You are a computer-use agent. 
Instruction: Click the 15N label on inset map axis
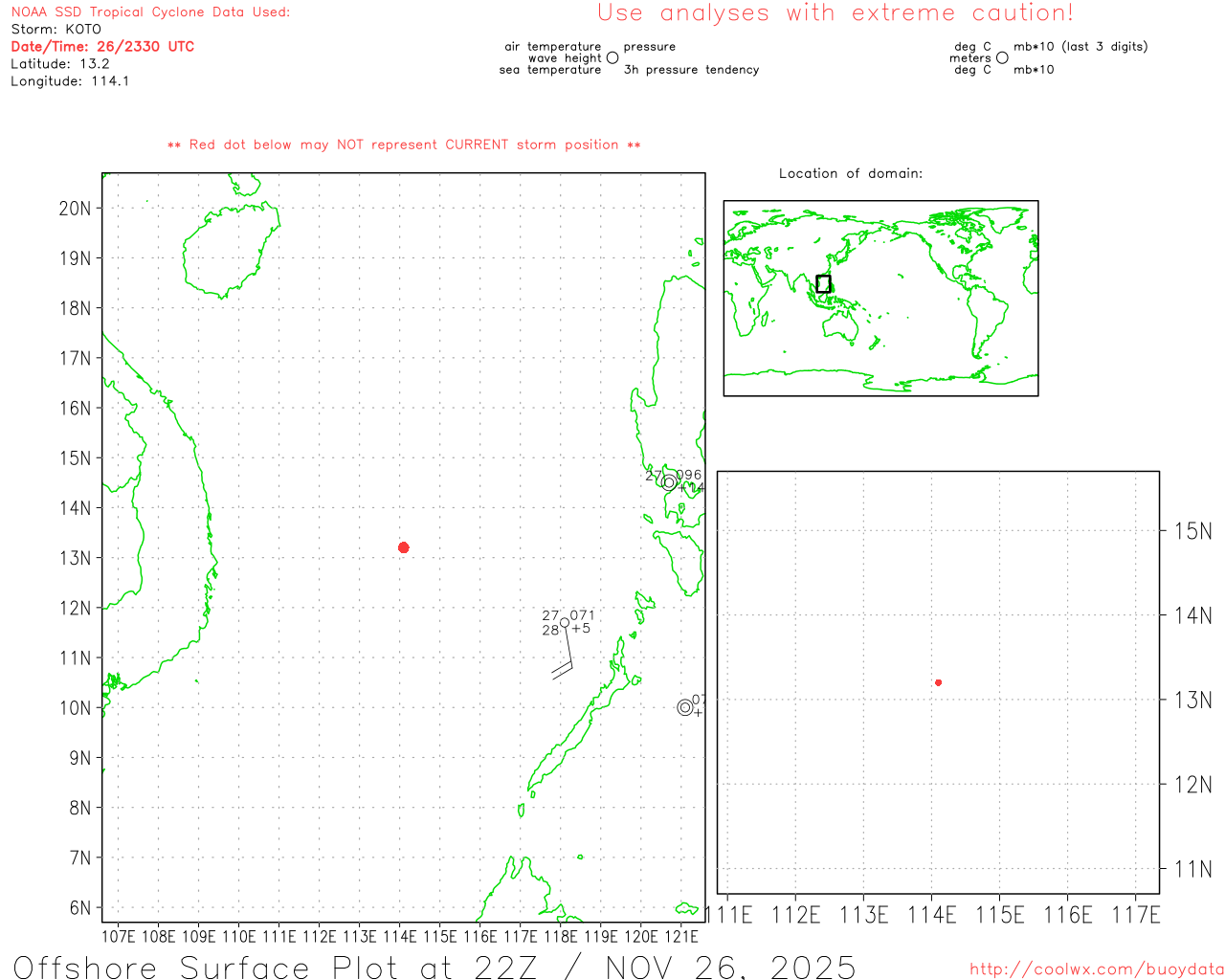coord(1192,531)
